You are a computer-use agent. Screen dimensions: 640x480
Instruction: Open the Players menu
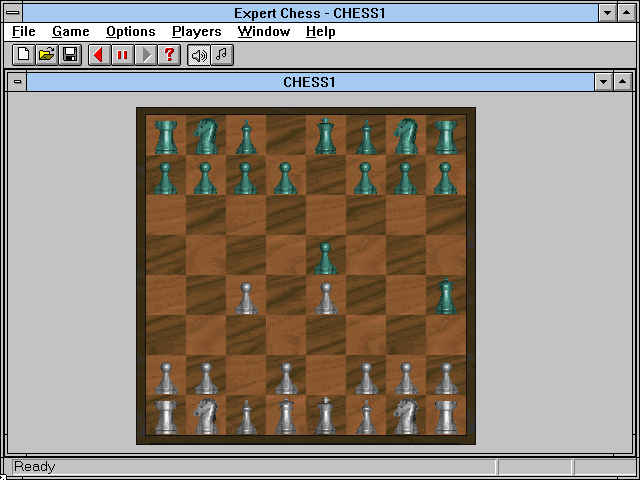197,32
